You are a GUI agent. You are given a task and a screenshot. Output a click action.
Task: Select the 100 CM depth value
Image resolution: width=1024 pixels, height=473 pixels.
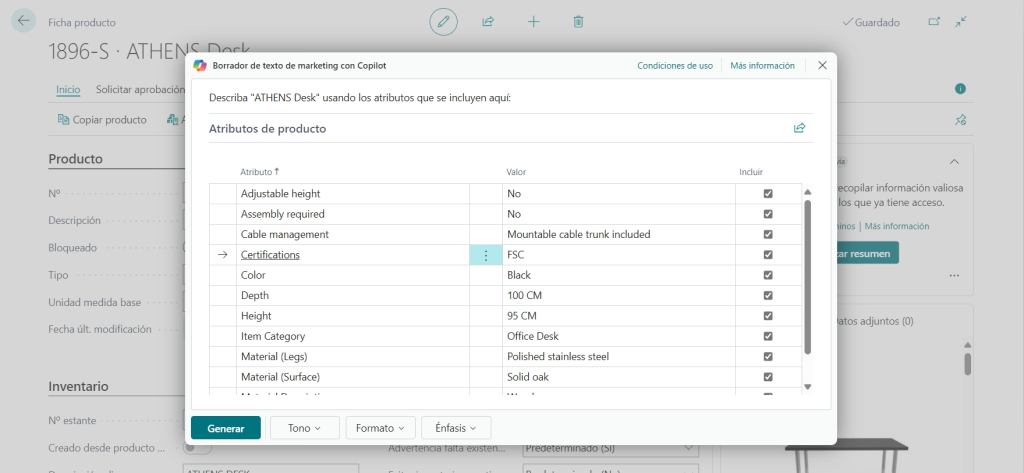click(x=618, y=295)
